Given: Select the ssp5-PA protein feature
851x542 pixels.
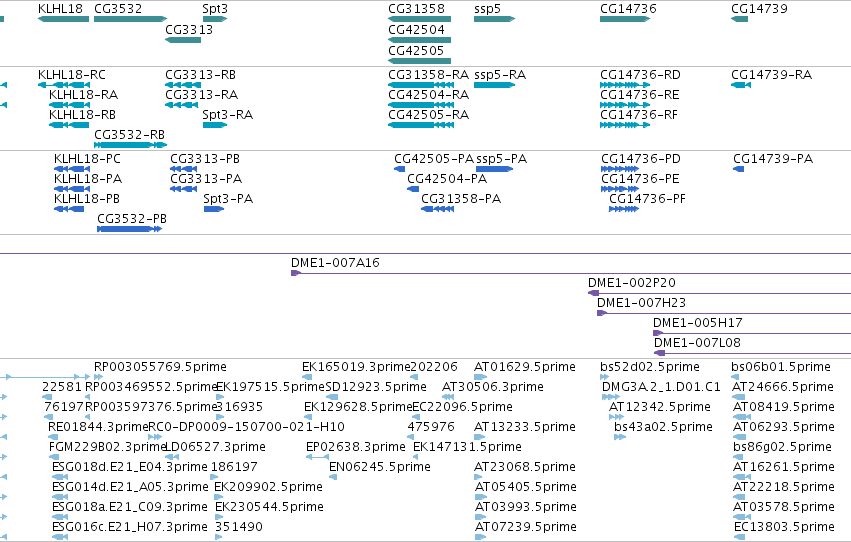Looking at the screenshot, I should (494, 169).
